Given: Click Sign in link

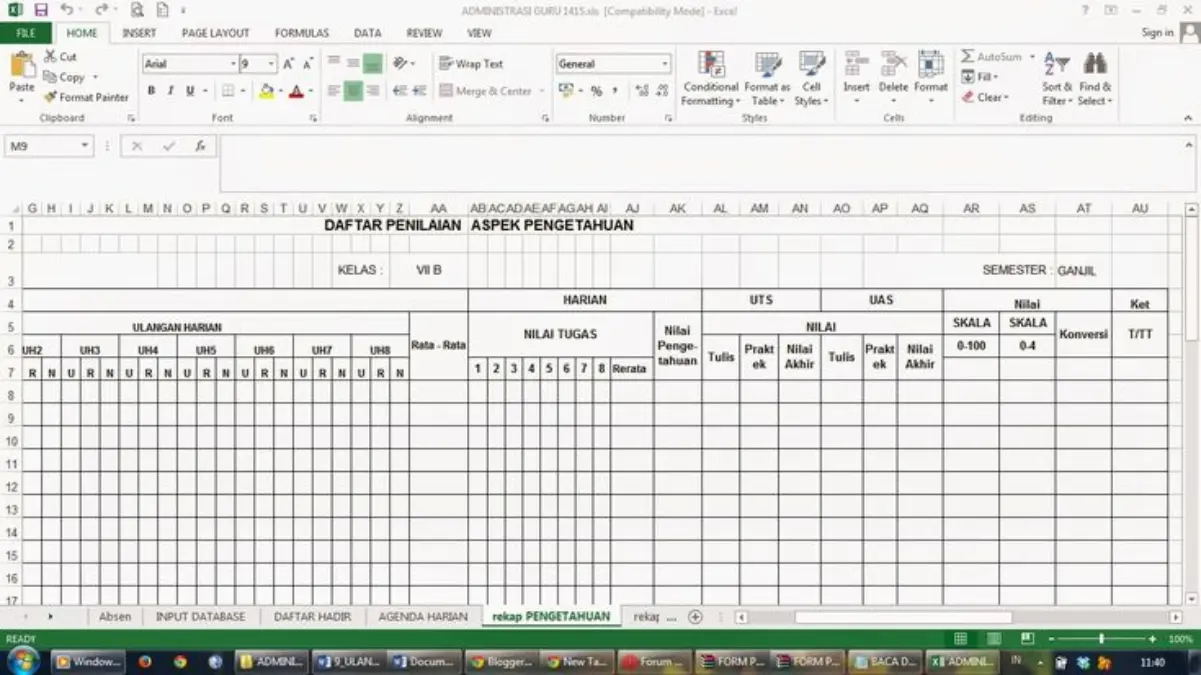Looking at the screenshot, I should (1157, 33).
